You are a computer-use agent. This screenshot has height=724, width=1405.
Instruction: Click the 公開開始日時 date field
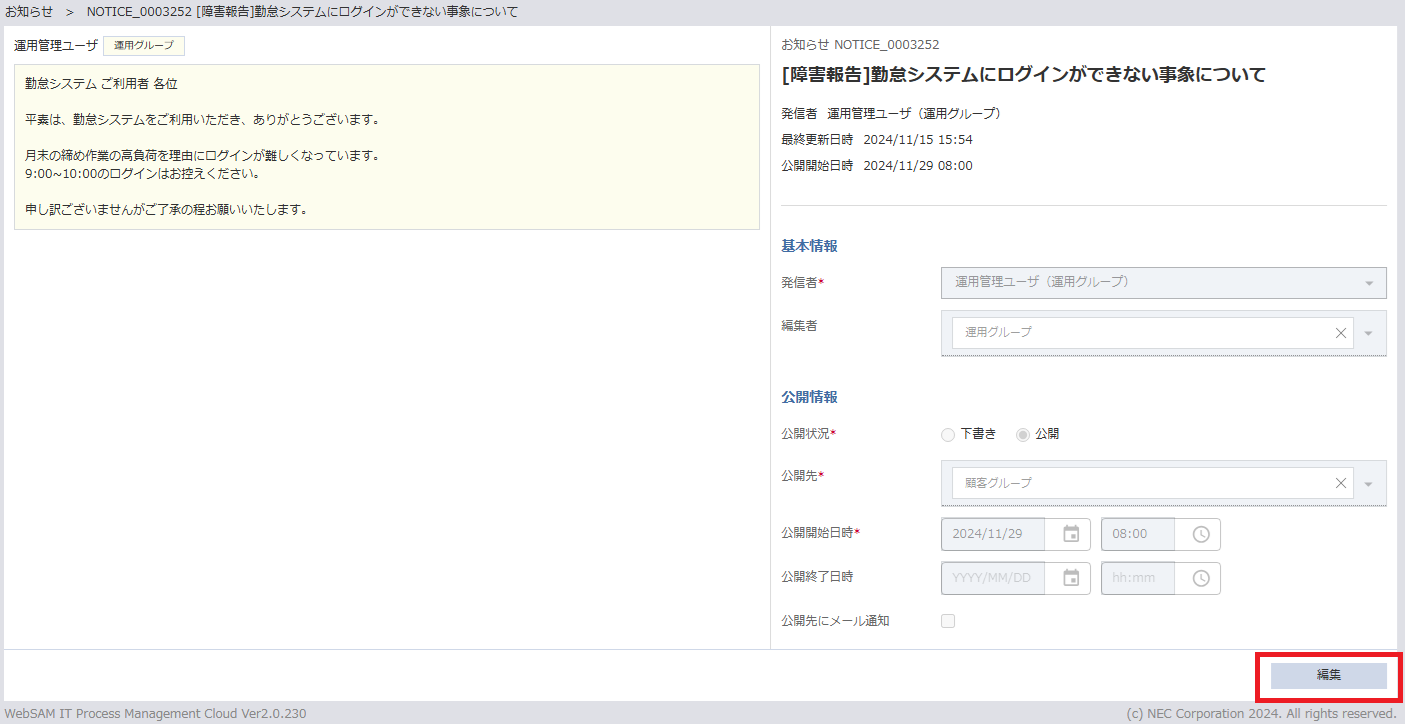[x=993, y=534]
